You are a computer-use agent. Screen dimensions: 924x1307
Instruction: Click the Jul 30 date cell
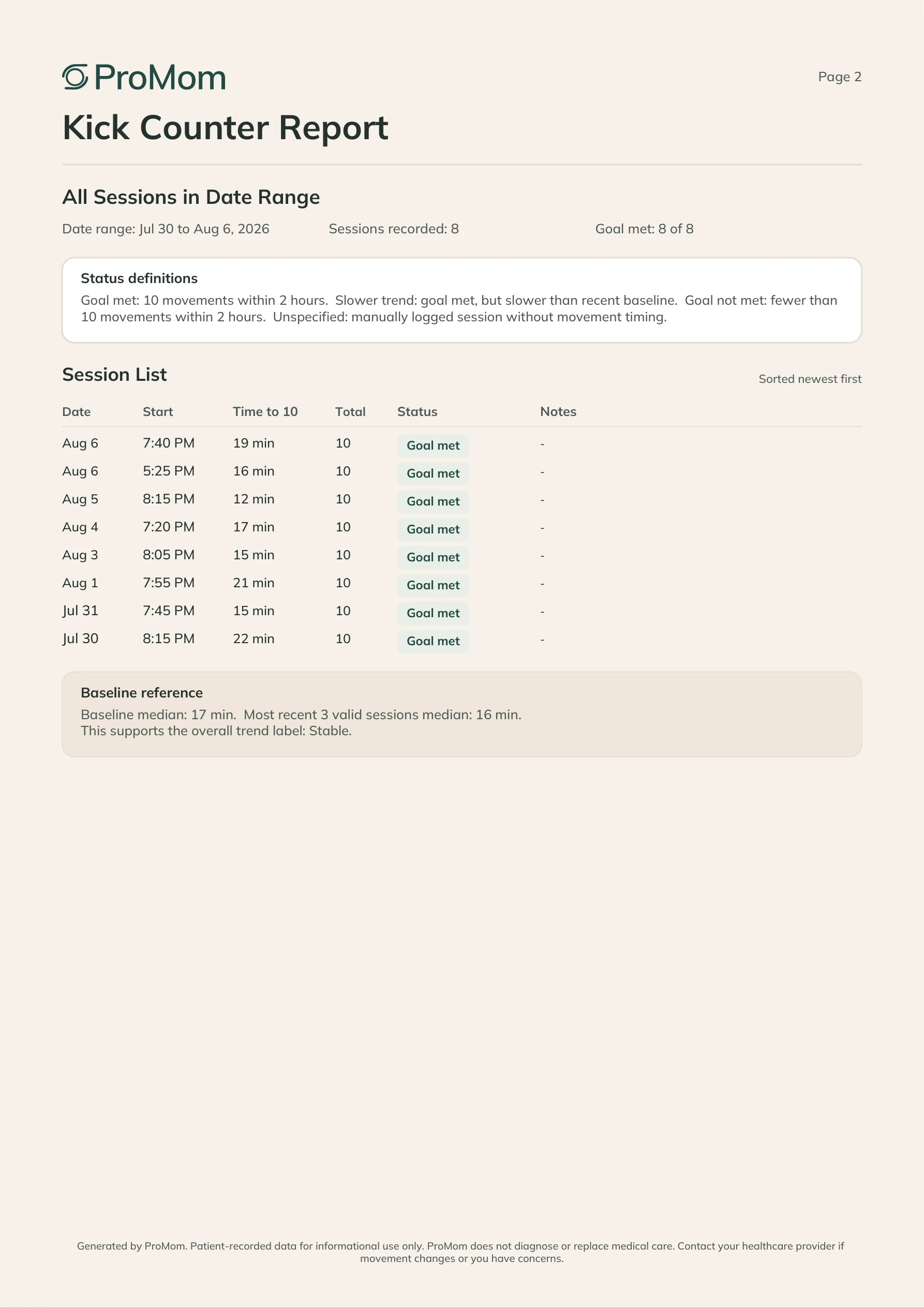80,638
